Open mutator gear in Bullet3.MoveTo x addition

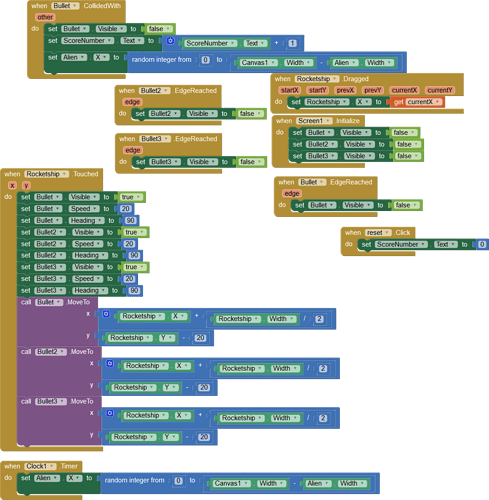(110, 413)
